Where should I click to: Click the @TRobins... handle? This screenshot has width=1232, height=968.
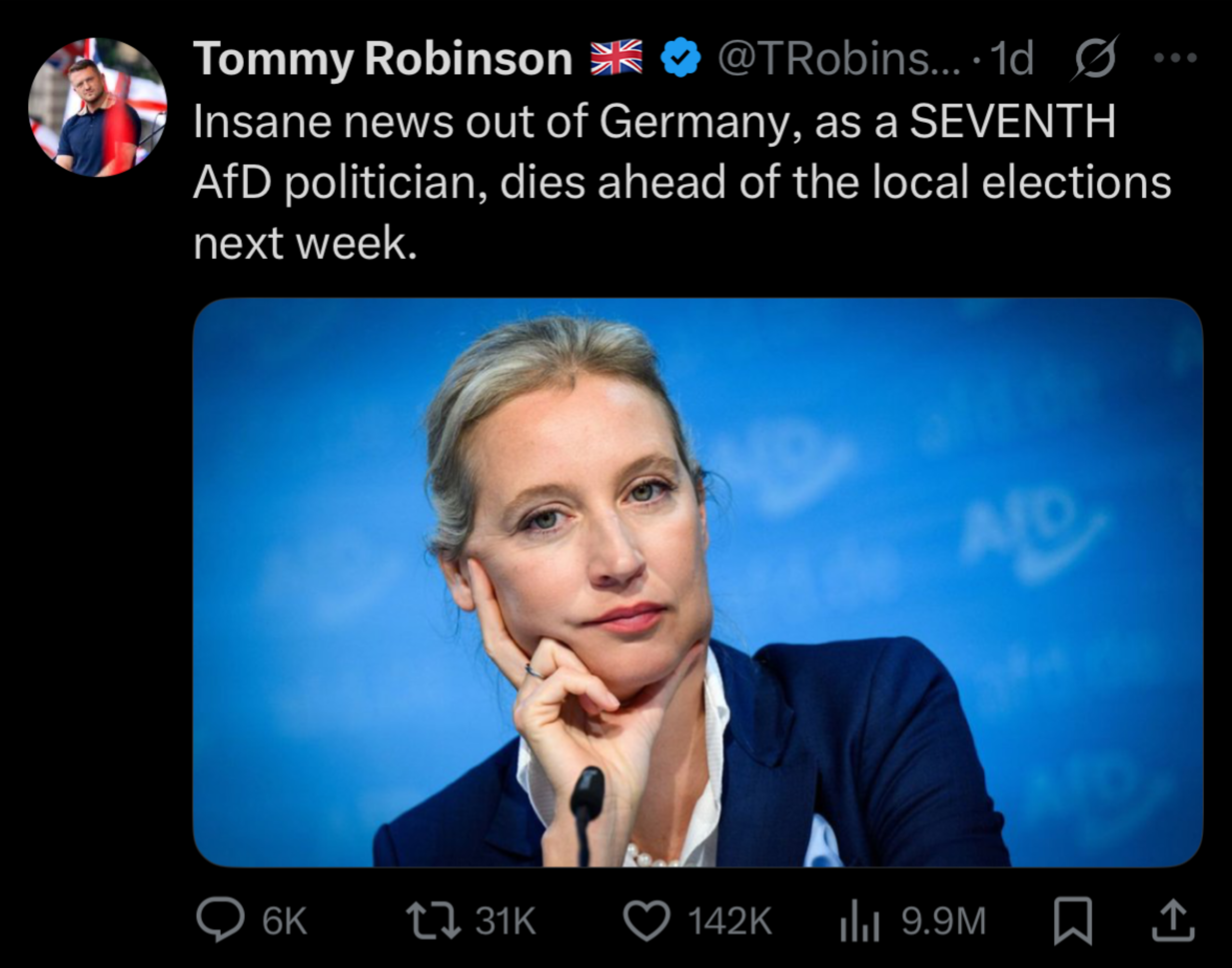tap(839, 58)
